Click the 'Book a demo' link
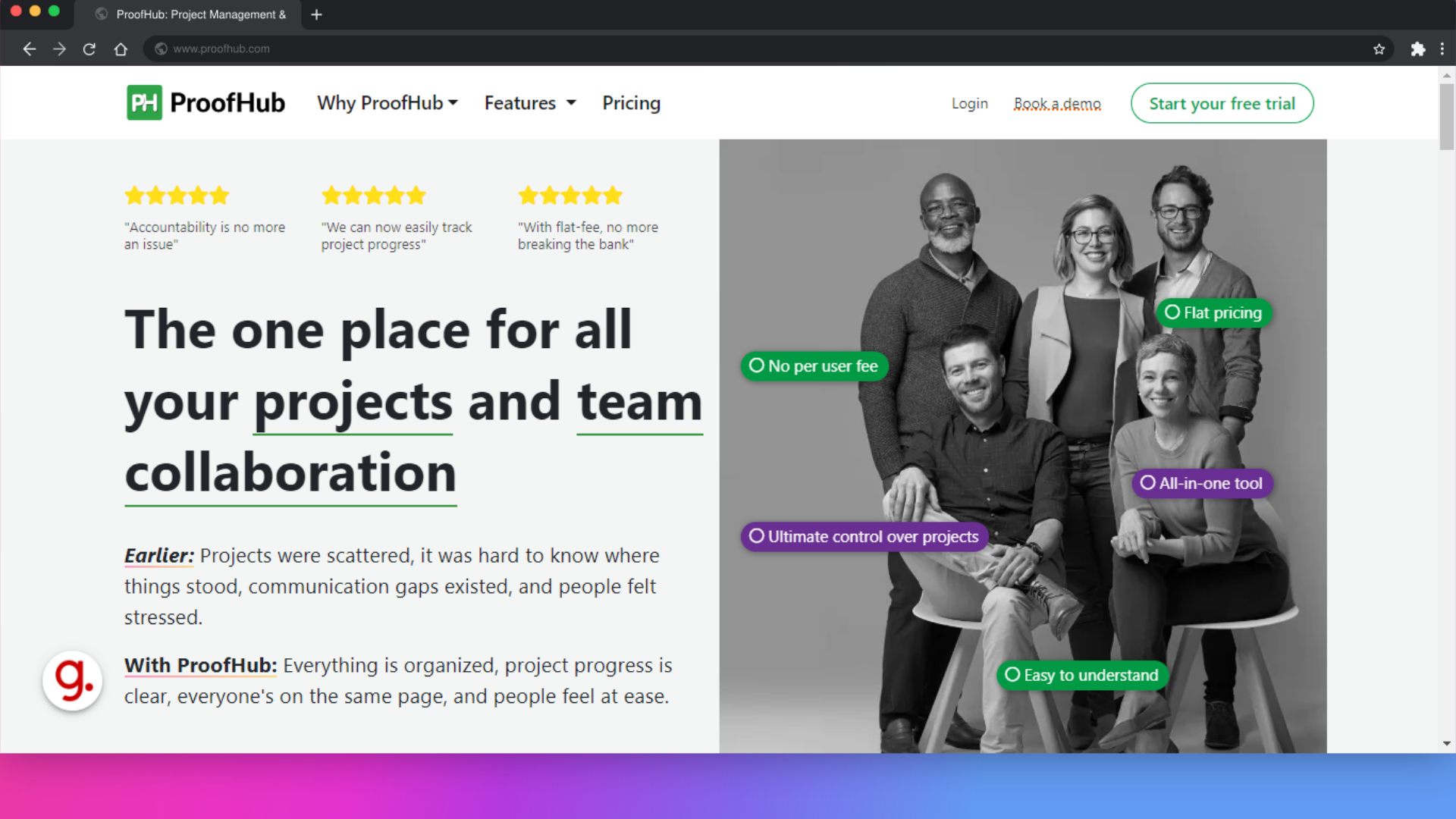Viewport: 1456px width, 819px height. pos(1057,103)
